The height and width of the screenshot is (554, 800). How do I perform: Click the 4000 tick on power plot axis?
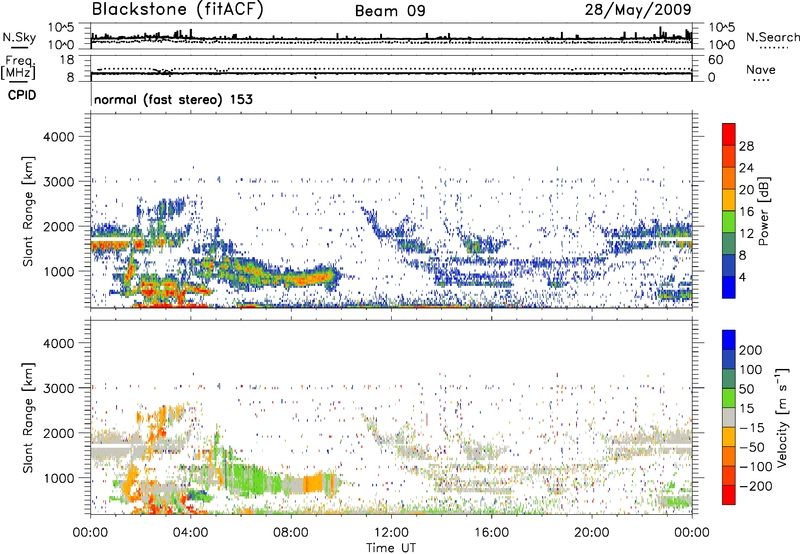(58, 137)
